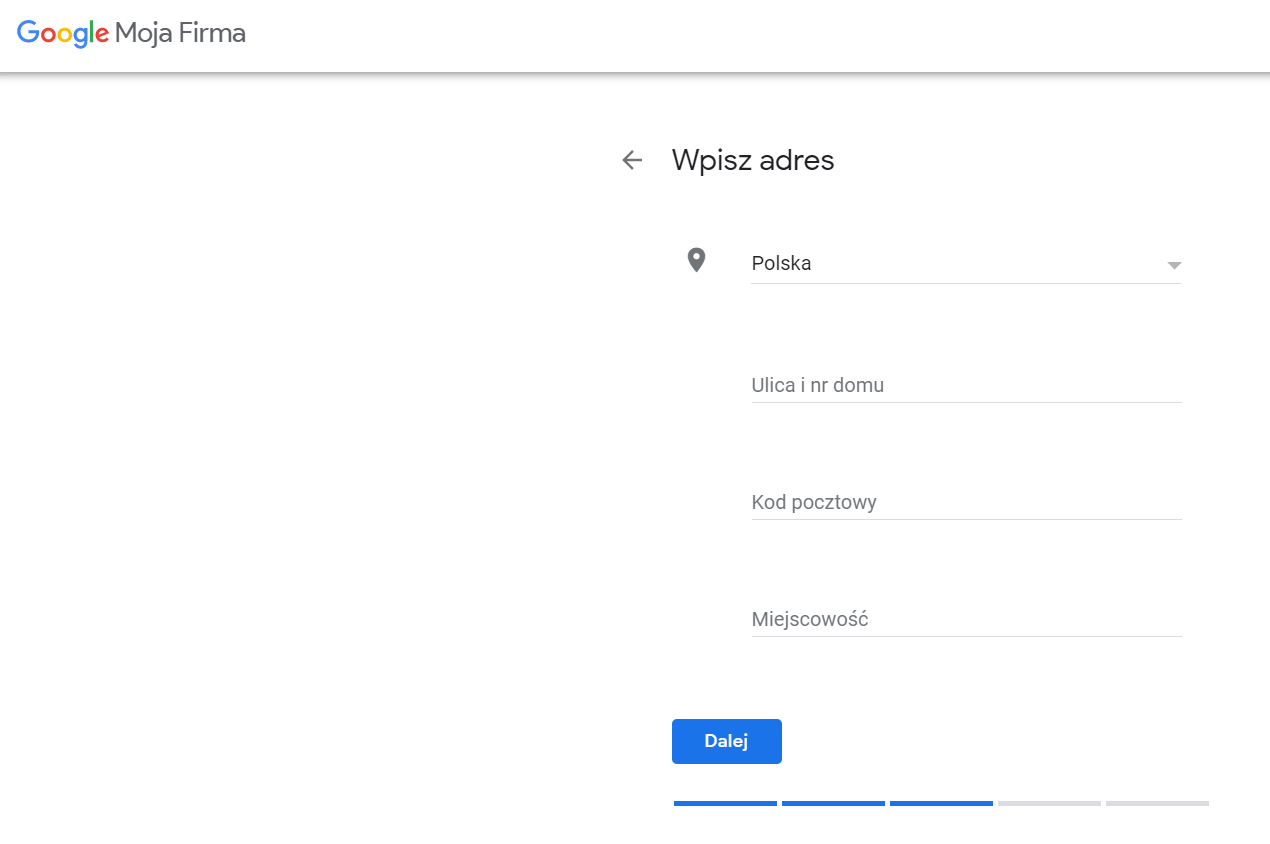Viewport: 1270px width, 844px height.
Task: Select the Polska country field
Action: pyautogui.click(x=966, y=264)
